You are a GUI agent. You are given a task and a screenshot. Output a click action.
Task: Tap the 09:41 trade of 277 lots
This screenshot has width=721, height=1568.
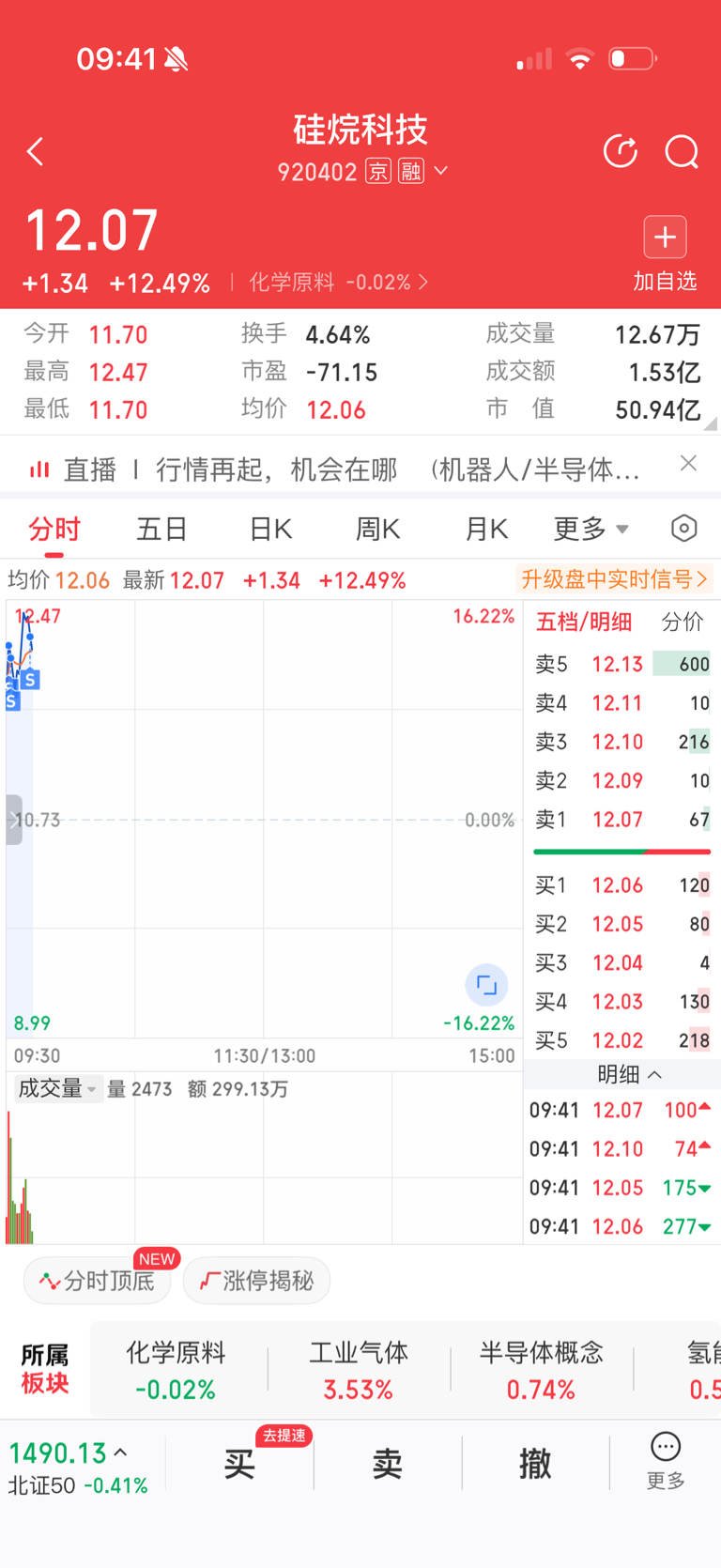(x=621, y=1226)
